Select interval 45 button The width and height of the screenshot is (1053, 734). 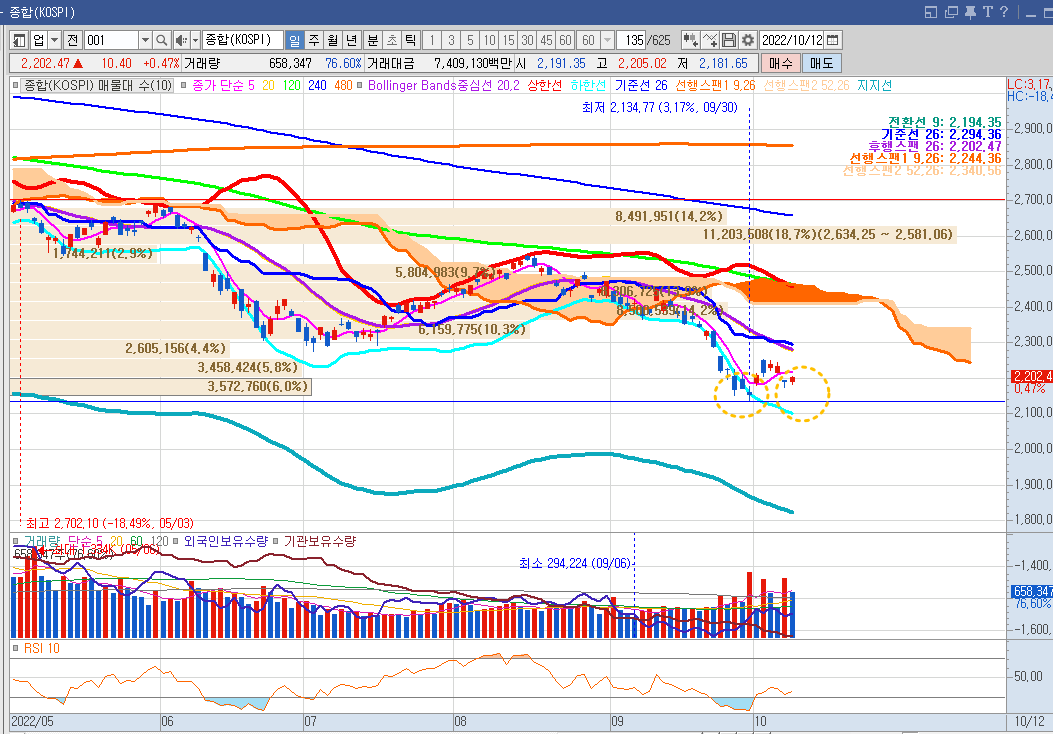(x=547, y=40)
